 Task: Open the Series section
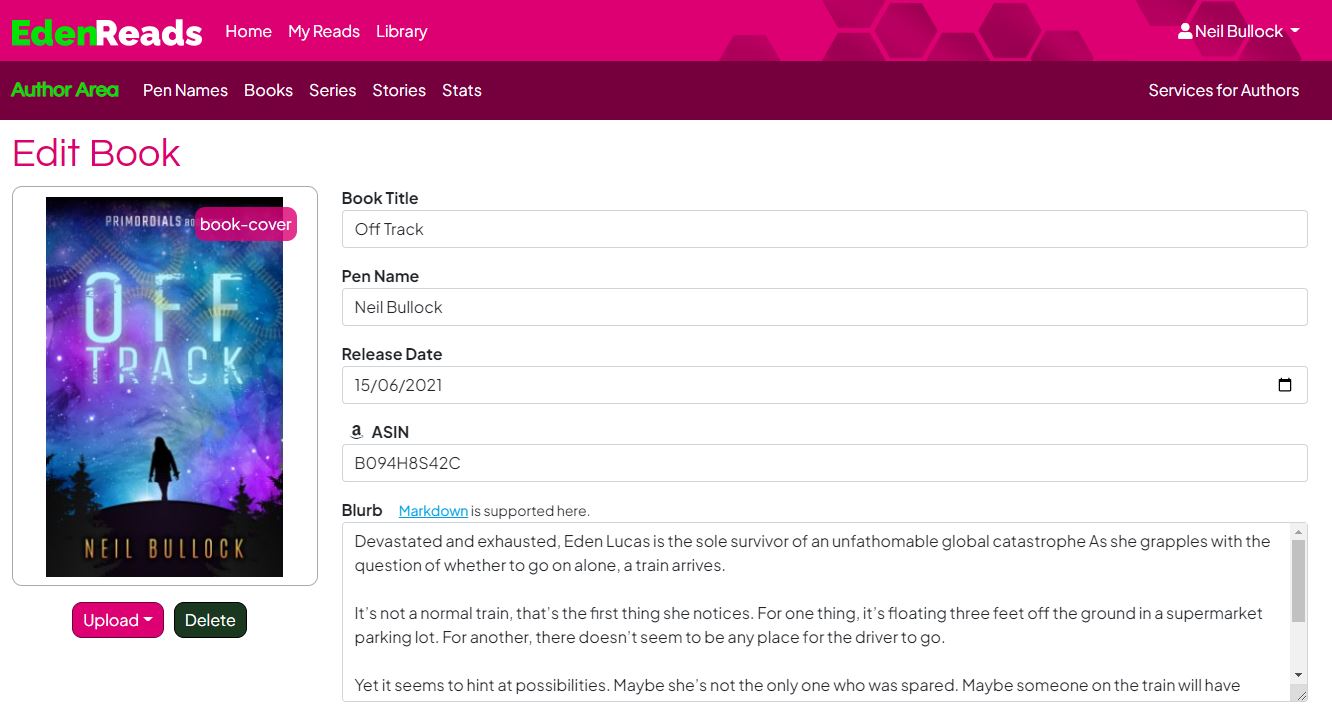coord(332,90)
